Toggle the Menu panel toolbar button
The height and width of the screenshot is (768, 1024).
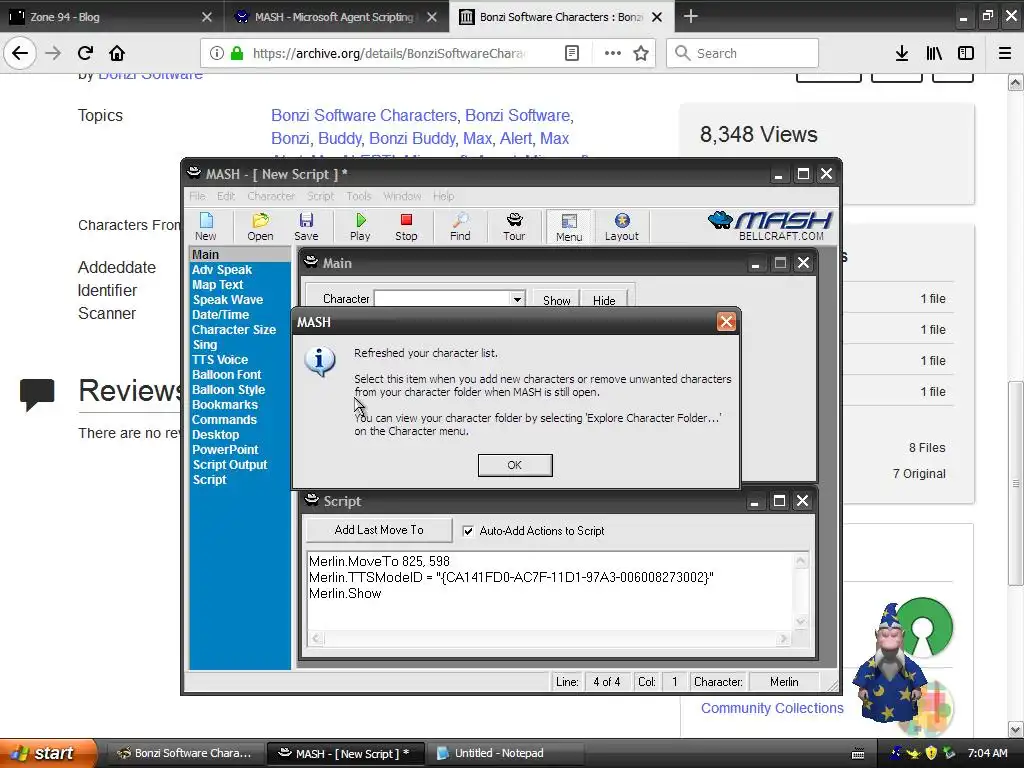(x=569, y=227)
